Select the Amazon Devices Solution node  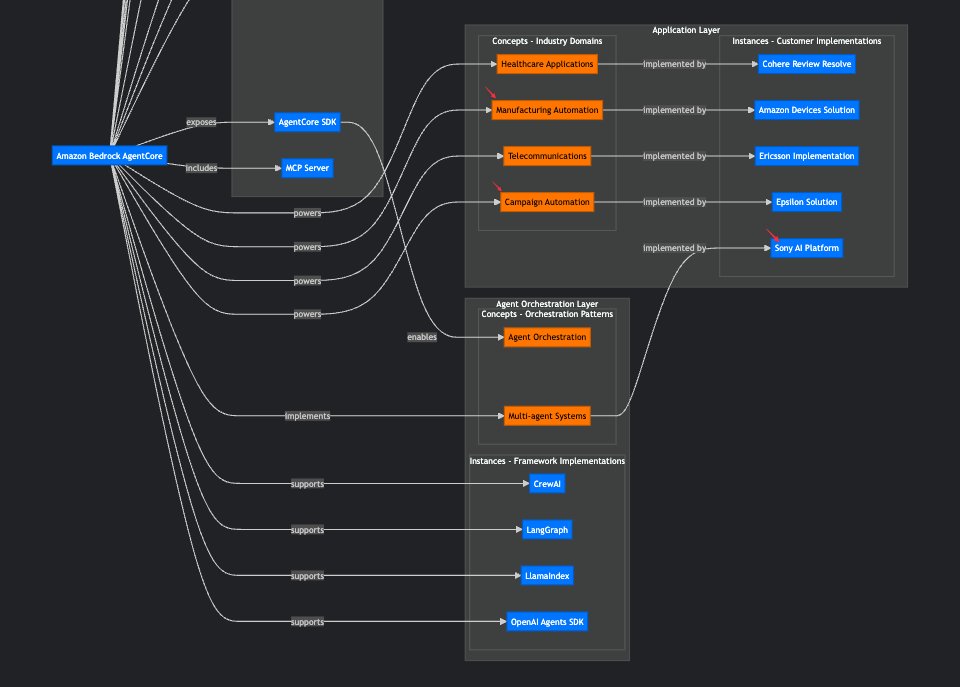coord(806,110)
